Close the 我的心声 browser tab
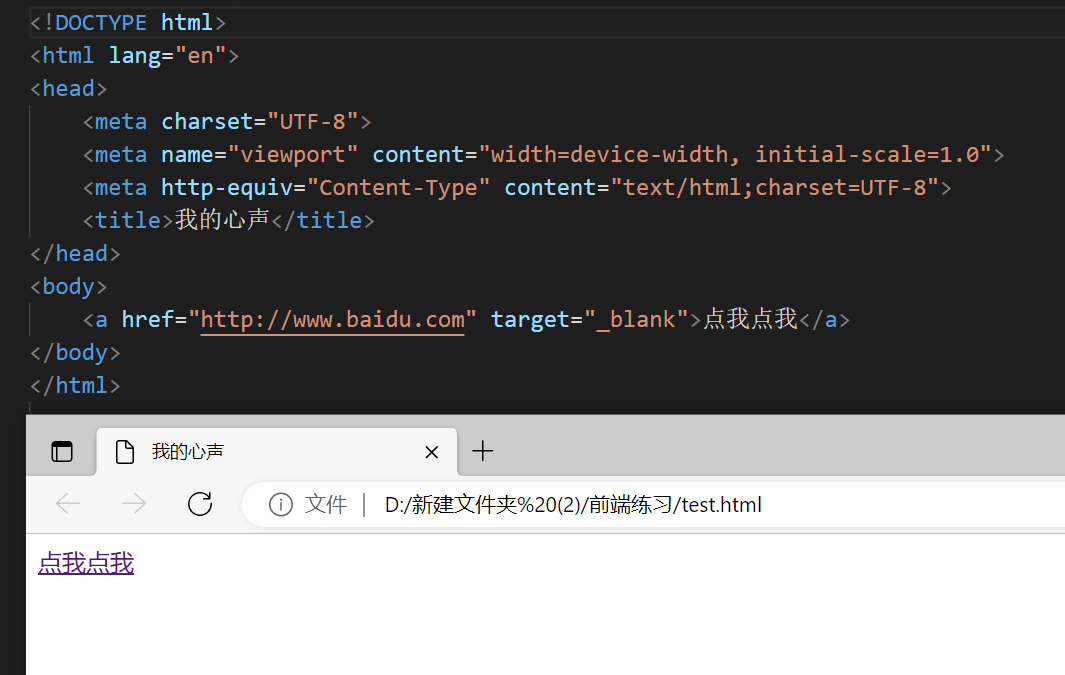This screenshot has width=1065, height=675. pyautogui.click(x=431, y=452)
